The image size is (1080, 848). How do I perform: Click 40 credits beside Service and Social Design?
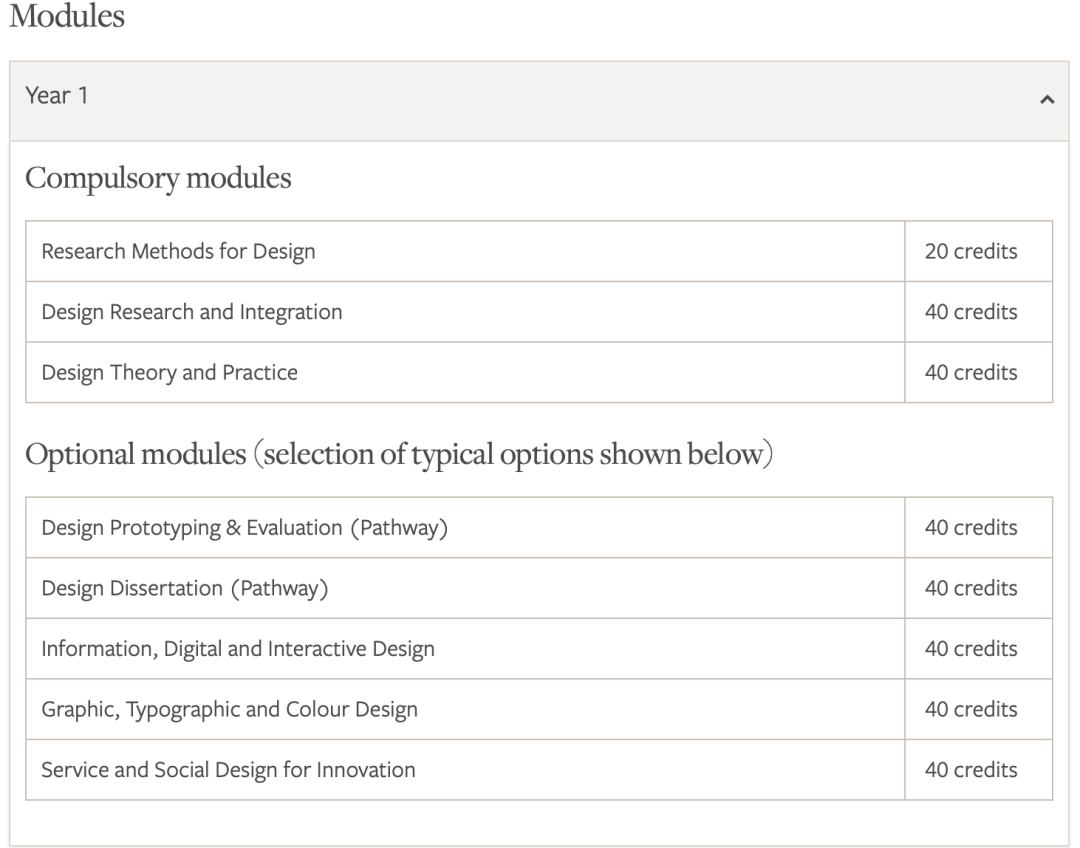tap(971, 770)
